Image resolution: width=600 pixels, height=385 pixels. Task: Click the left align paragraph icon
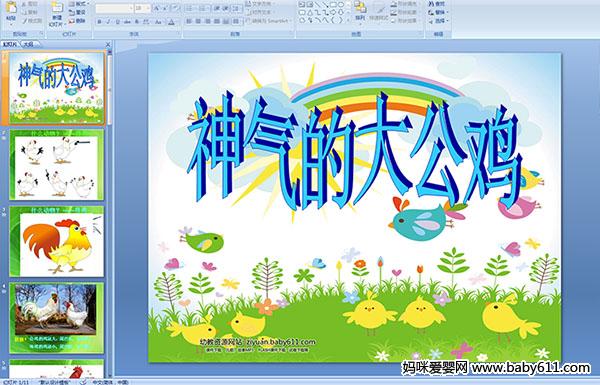pyautogui.click(x=189, y=21)
